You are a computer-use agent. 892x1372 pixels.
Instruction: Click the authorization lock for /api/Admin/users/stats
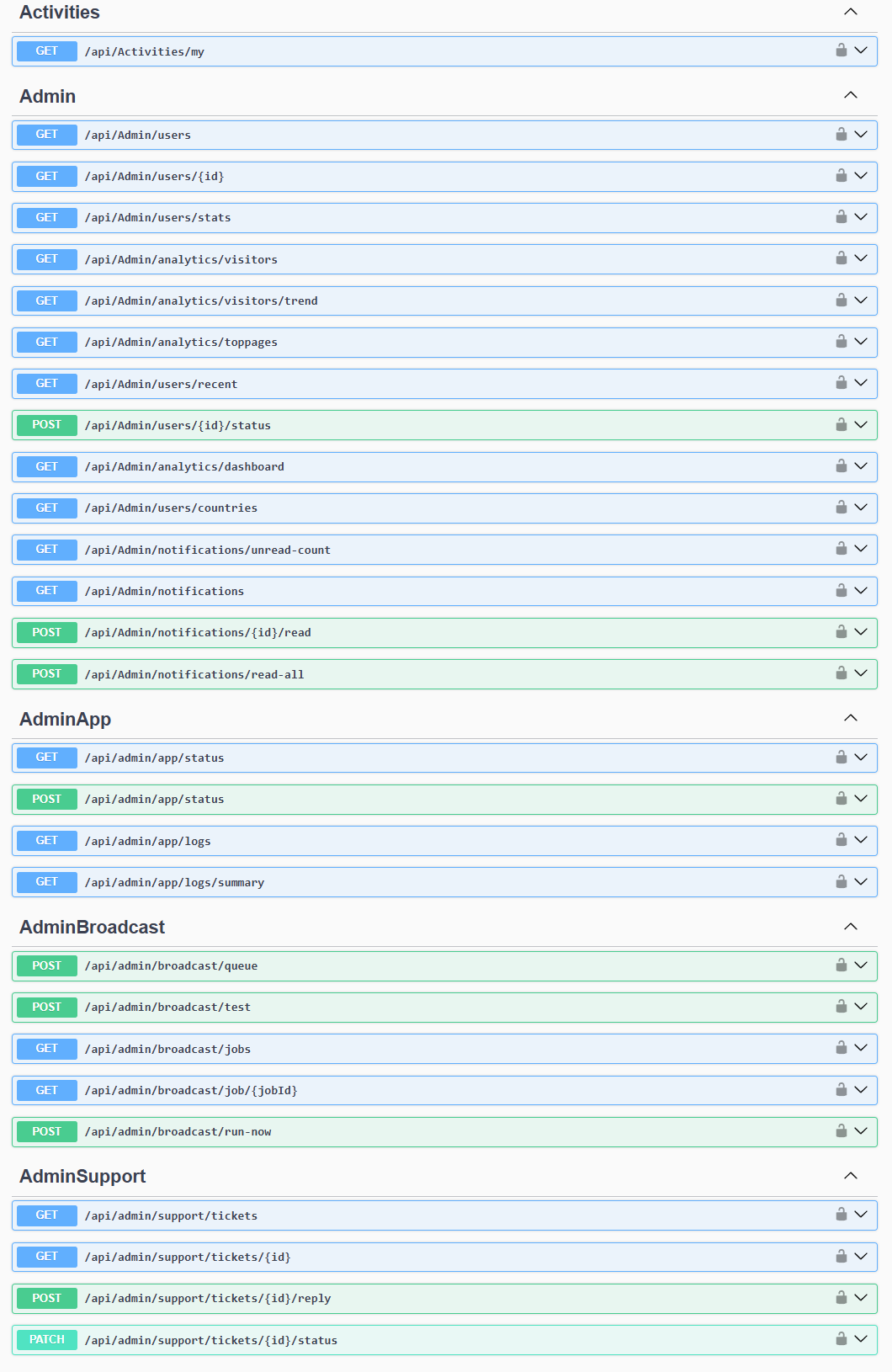click(841, 217)
